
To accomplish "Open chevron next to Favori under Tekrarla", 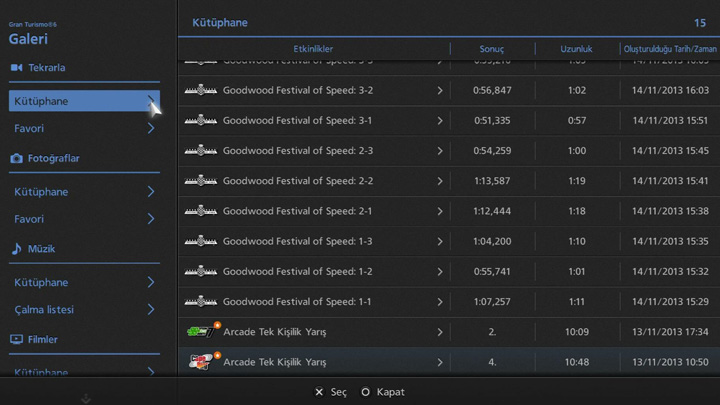I will click(151, 128).
